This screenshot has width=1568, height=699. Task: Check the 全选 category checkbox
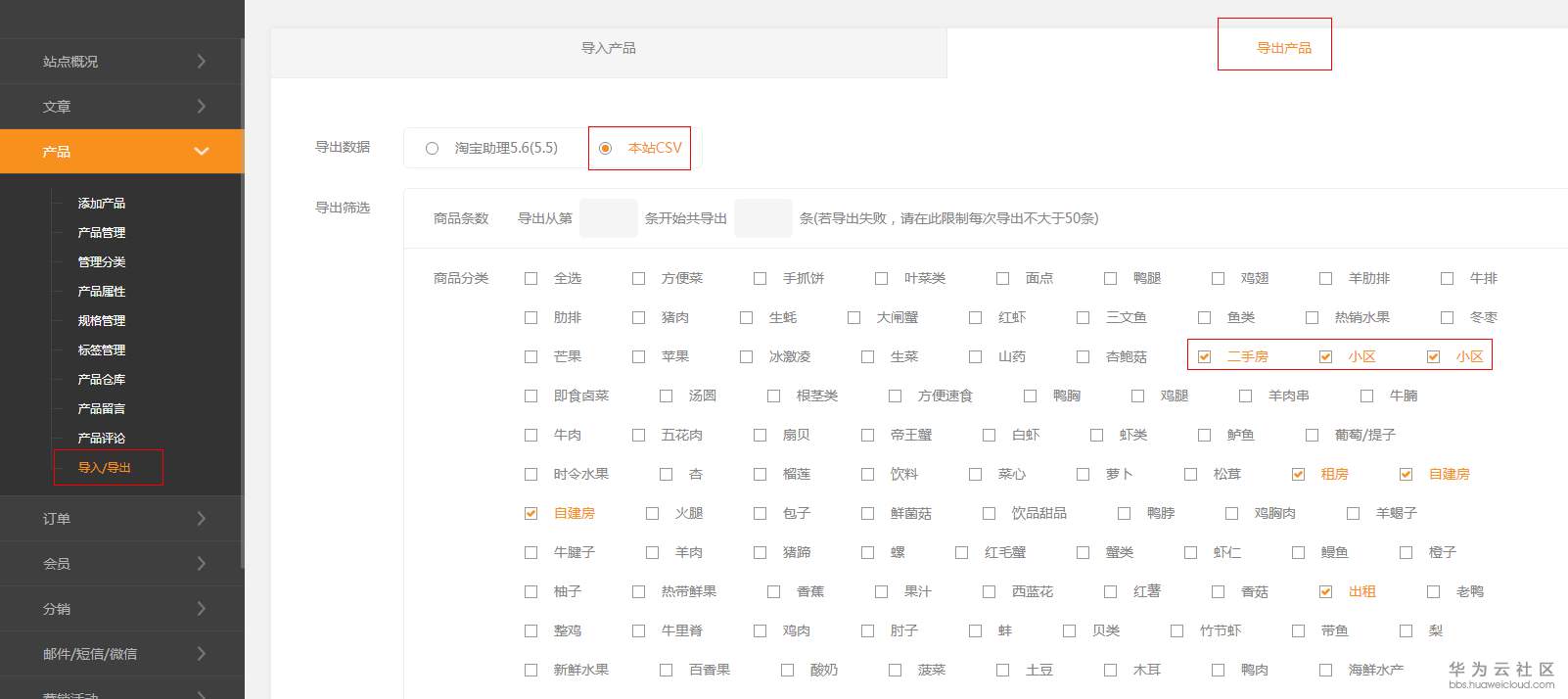point(530,278)
